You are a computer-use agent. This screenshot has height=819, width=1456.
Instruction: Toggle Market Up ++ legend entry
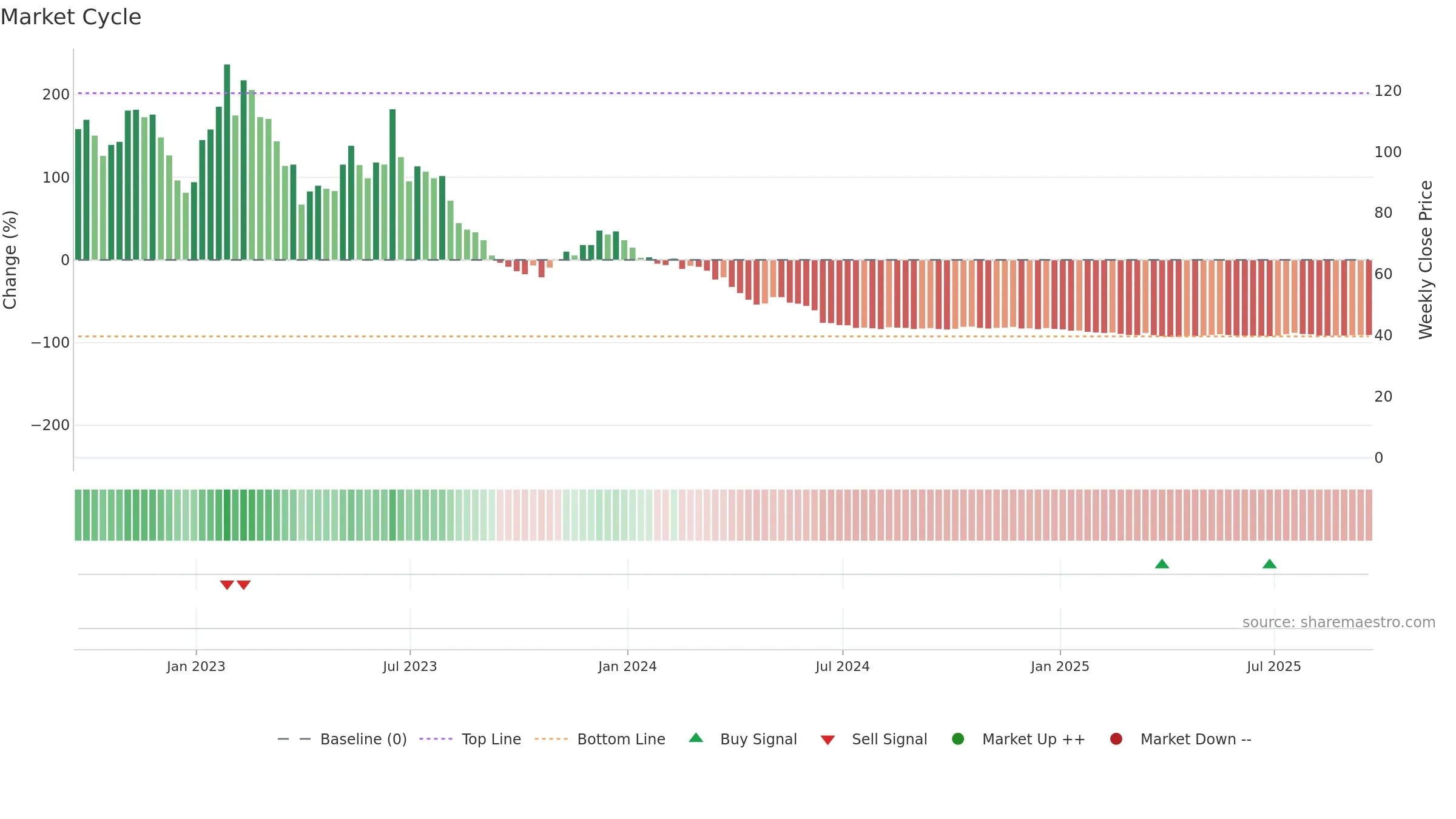[x=1019, y=739]
